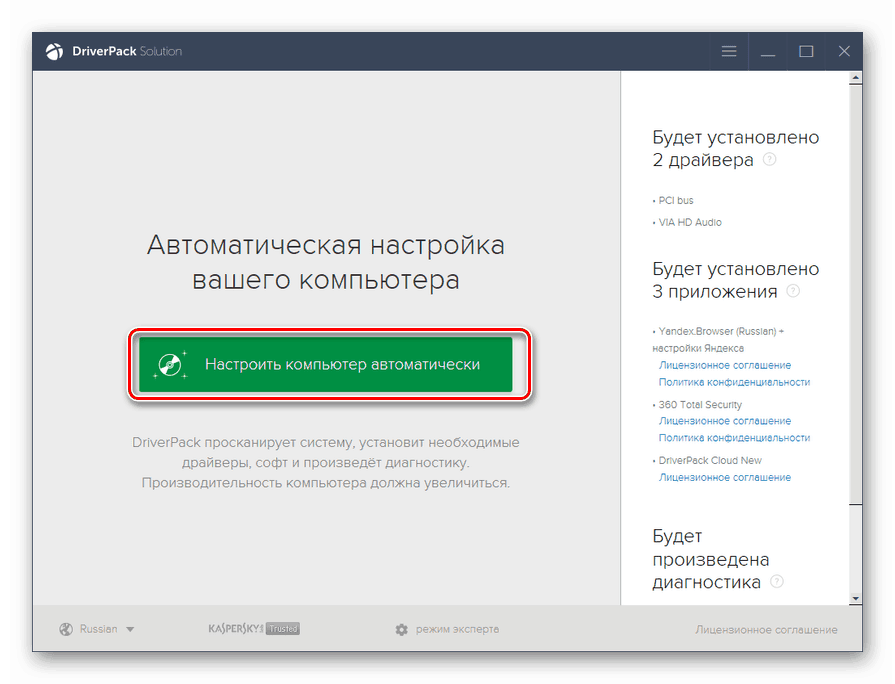Open footer 'Лицензионное соглашение' link
895x684 pixels.
pyautogui.click(x=766, y=630)
